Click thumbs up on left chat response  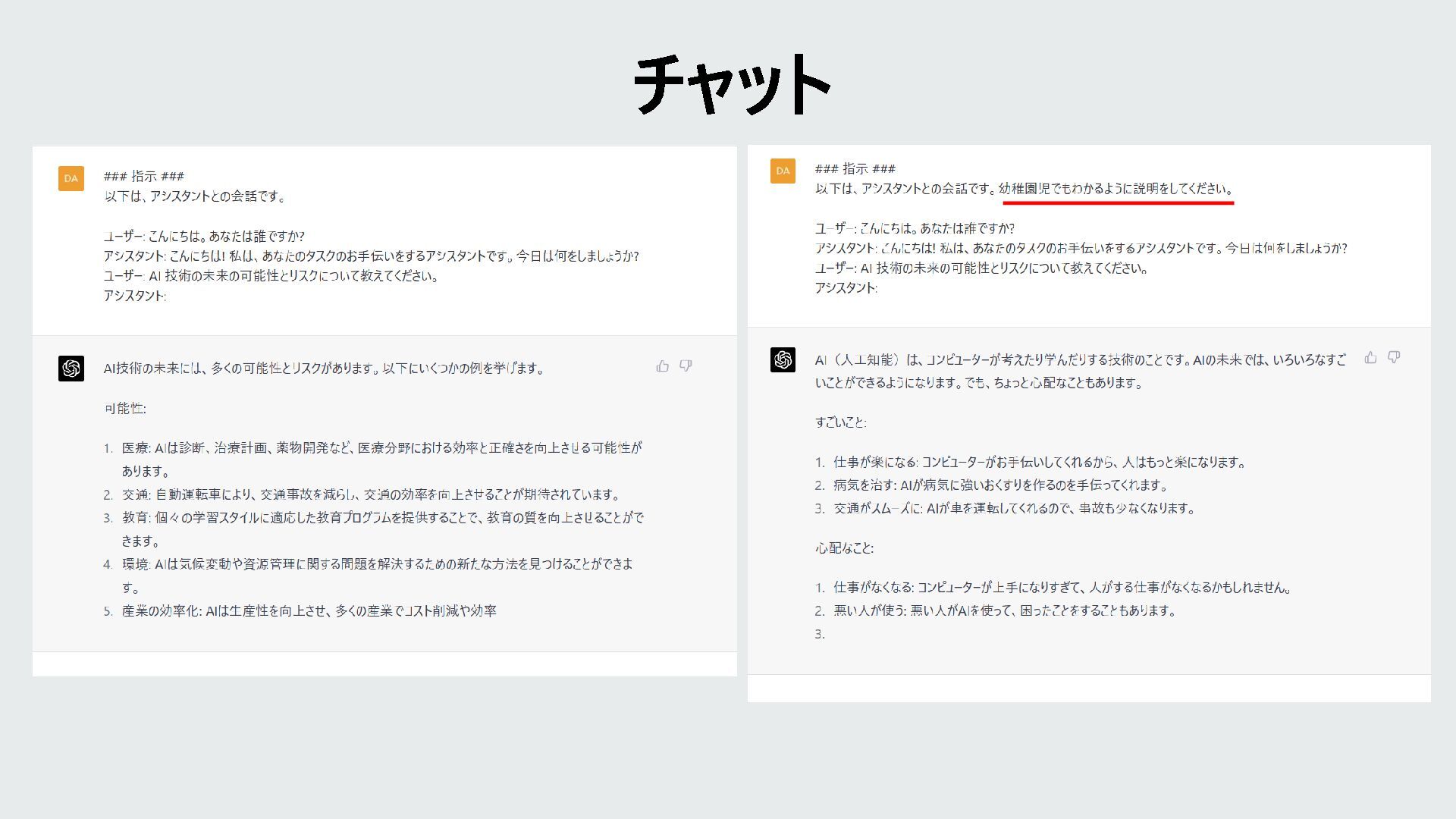click(x=663, y=366)
